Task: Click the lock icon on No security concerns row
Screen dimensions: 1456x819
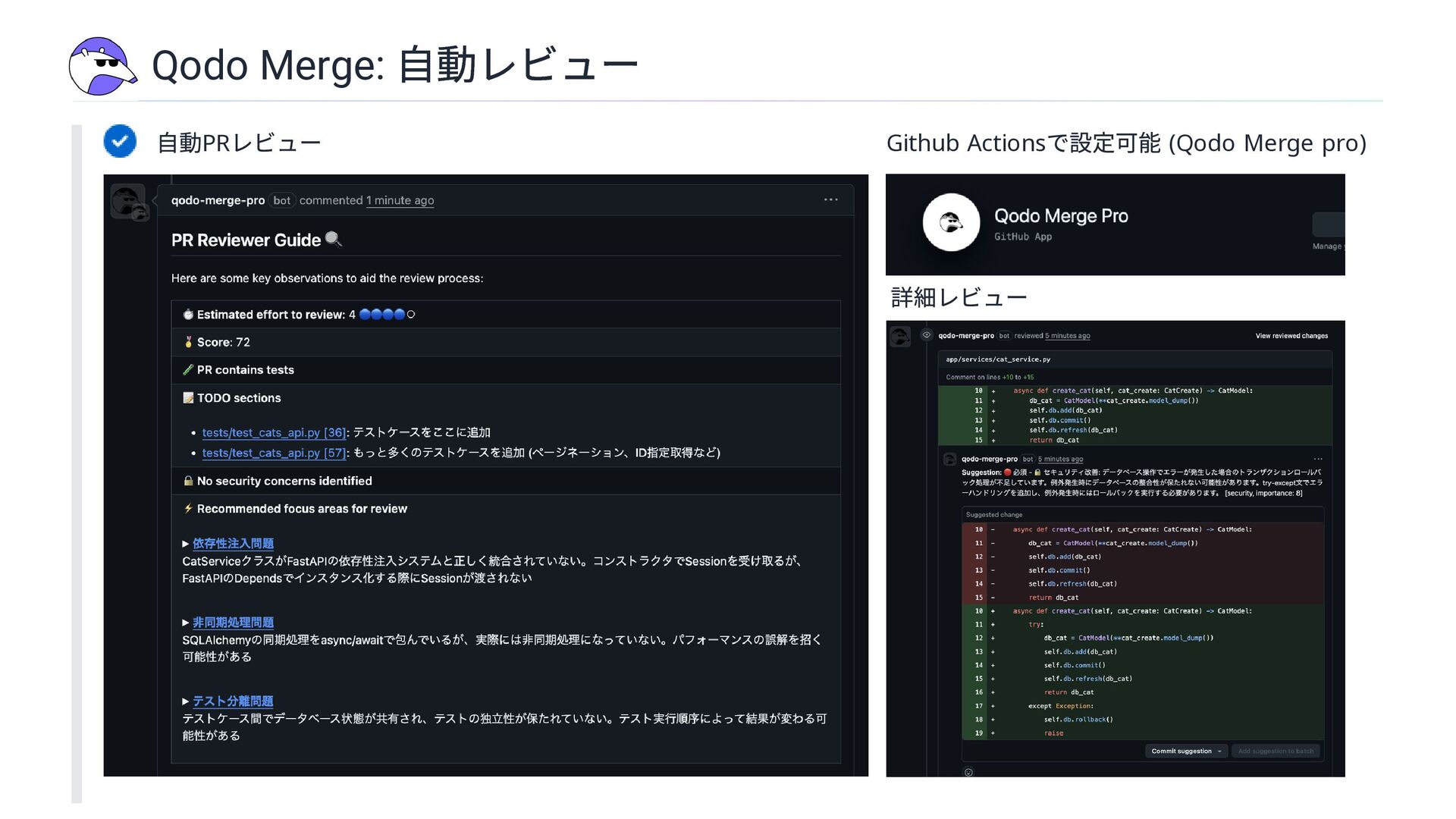Action: pos(188,481)
